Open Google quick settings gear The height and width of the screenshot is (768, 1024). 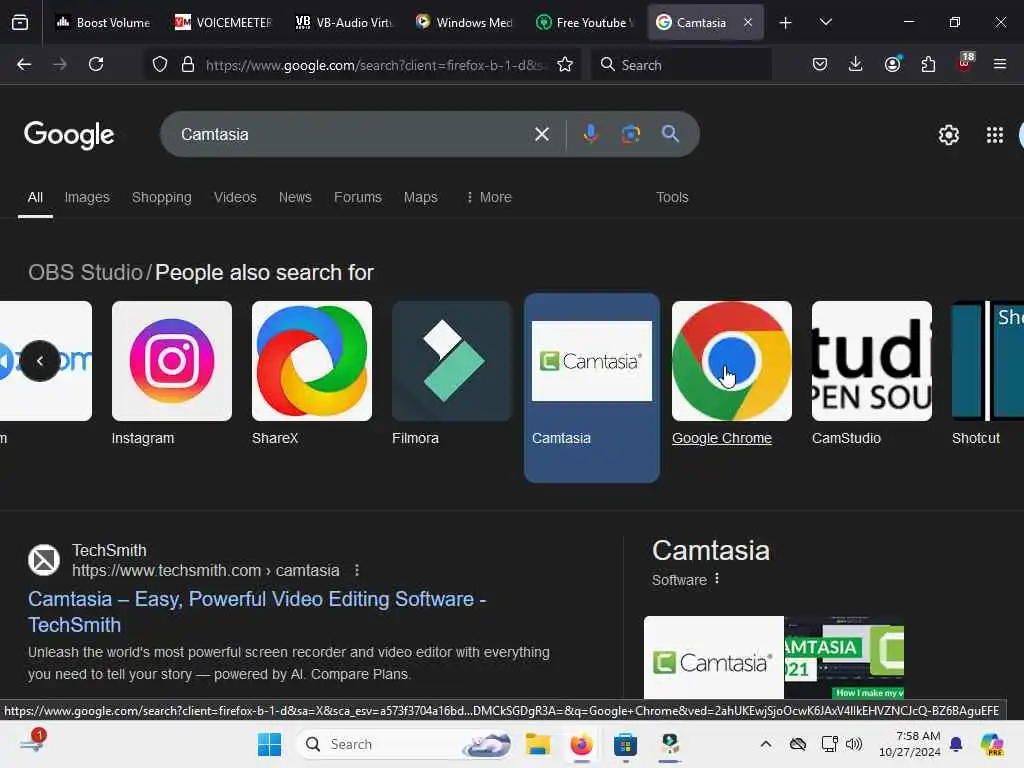pyautogui.click(x=948, y=135)
